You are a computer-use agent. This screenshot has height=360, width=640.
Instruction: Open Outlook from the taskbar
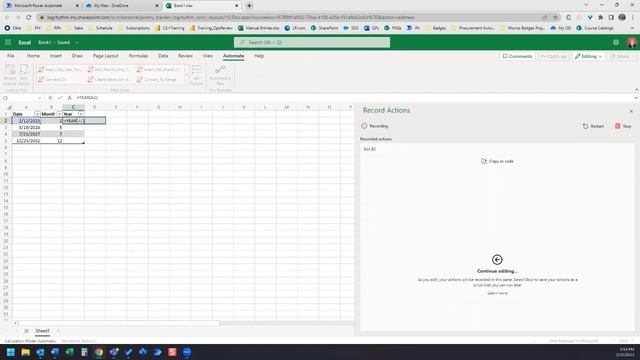coord(40,352)
